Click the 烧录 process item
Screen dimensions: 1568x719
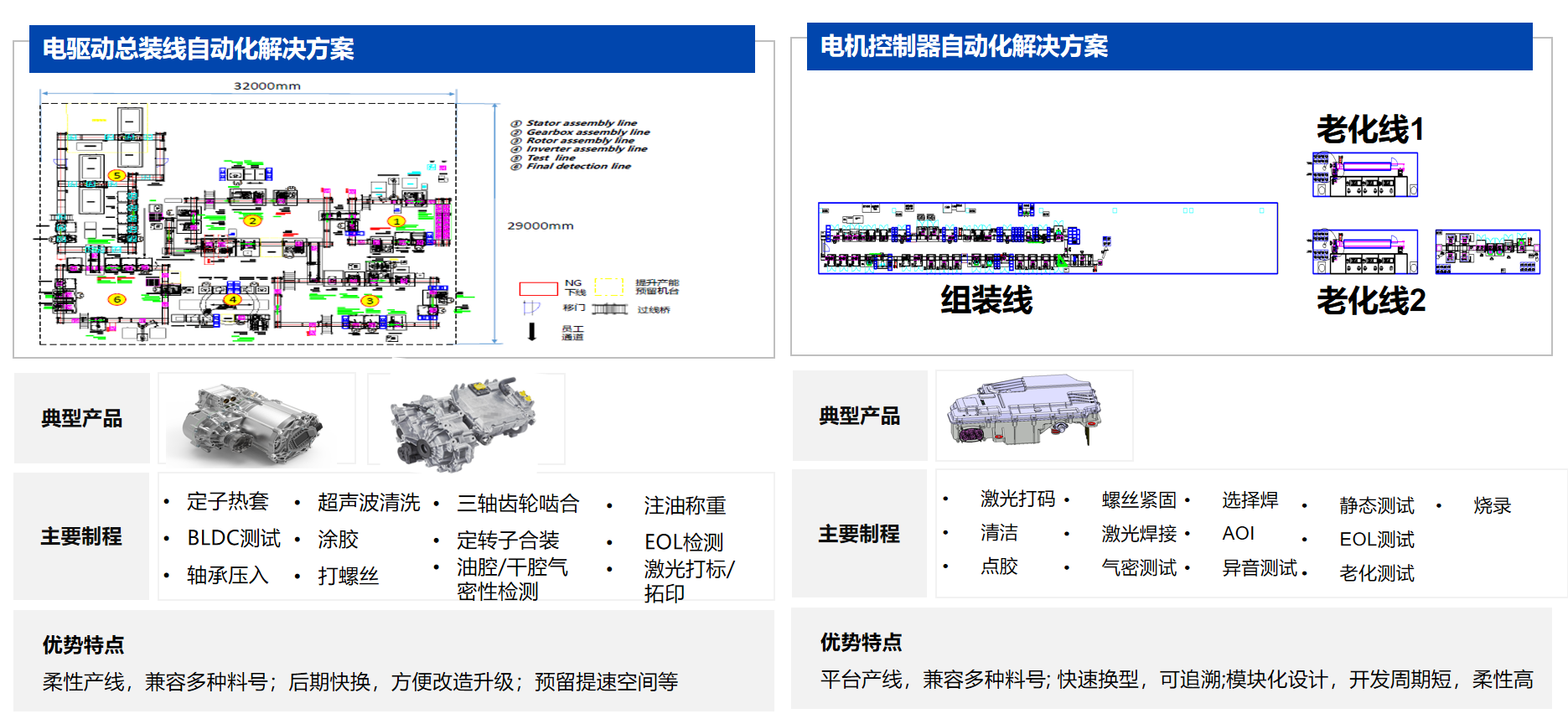pyautogui.click(x=1493, y=505)
